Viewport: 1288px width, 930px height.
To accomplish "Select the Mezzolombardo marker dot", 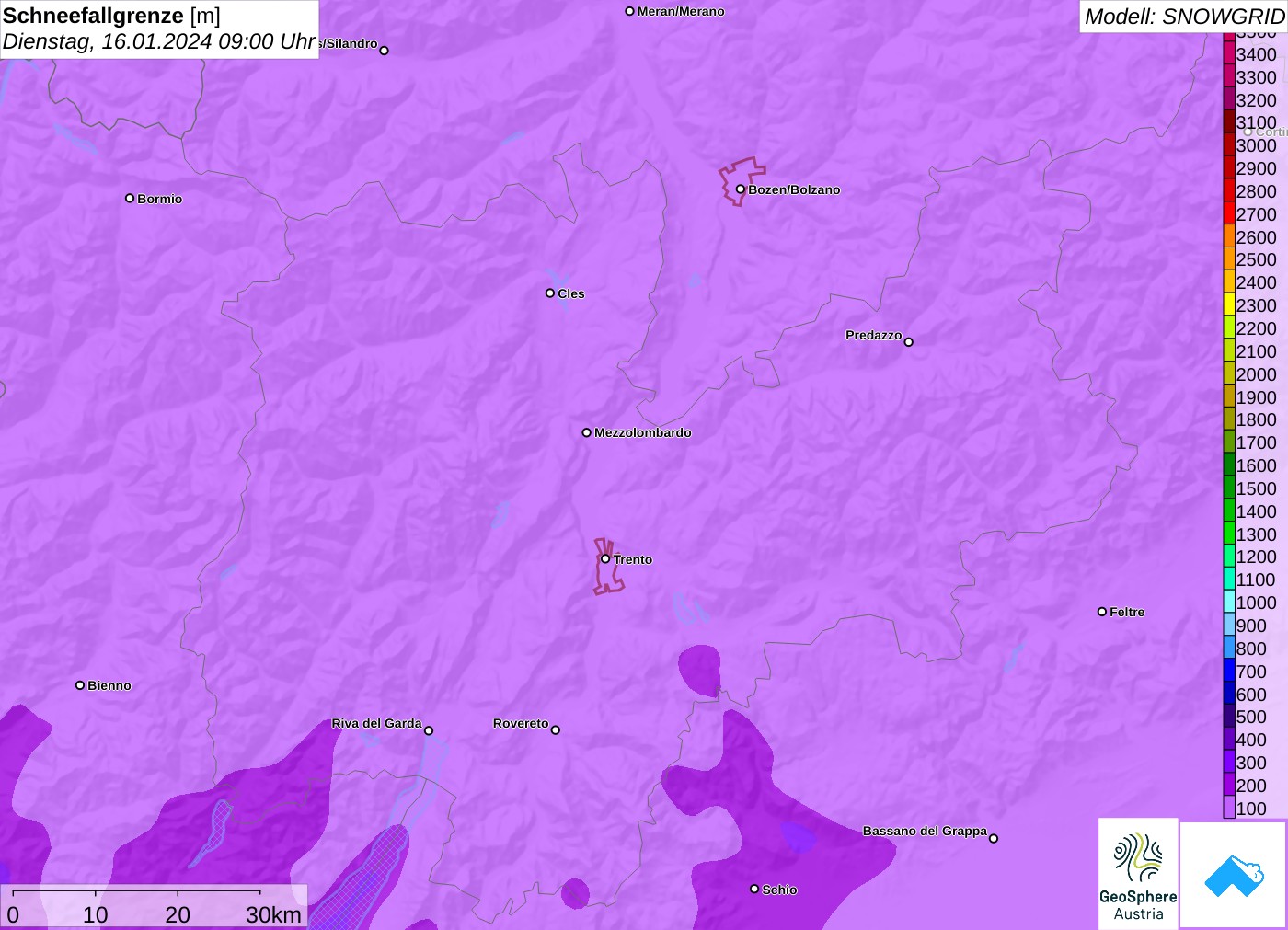I will 587,432.
